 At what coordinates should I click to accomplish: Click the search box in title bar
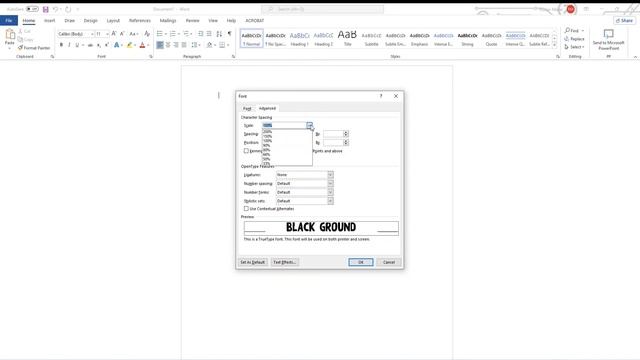coord(322,9)
